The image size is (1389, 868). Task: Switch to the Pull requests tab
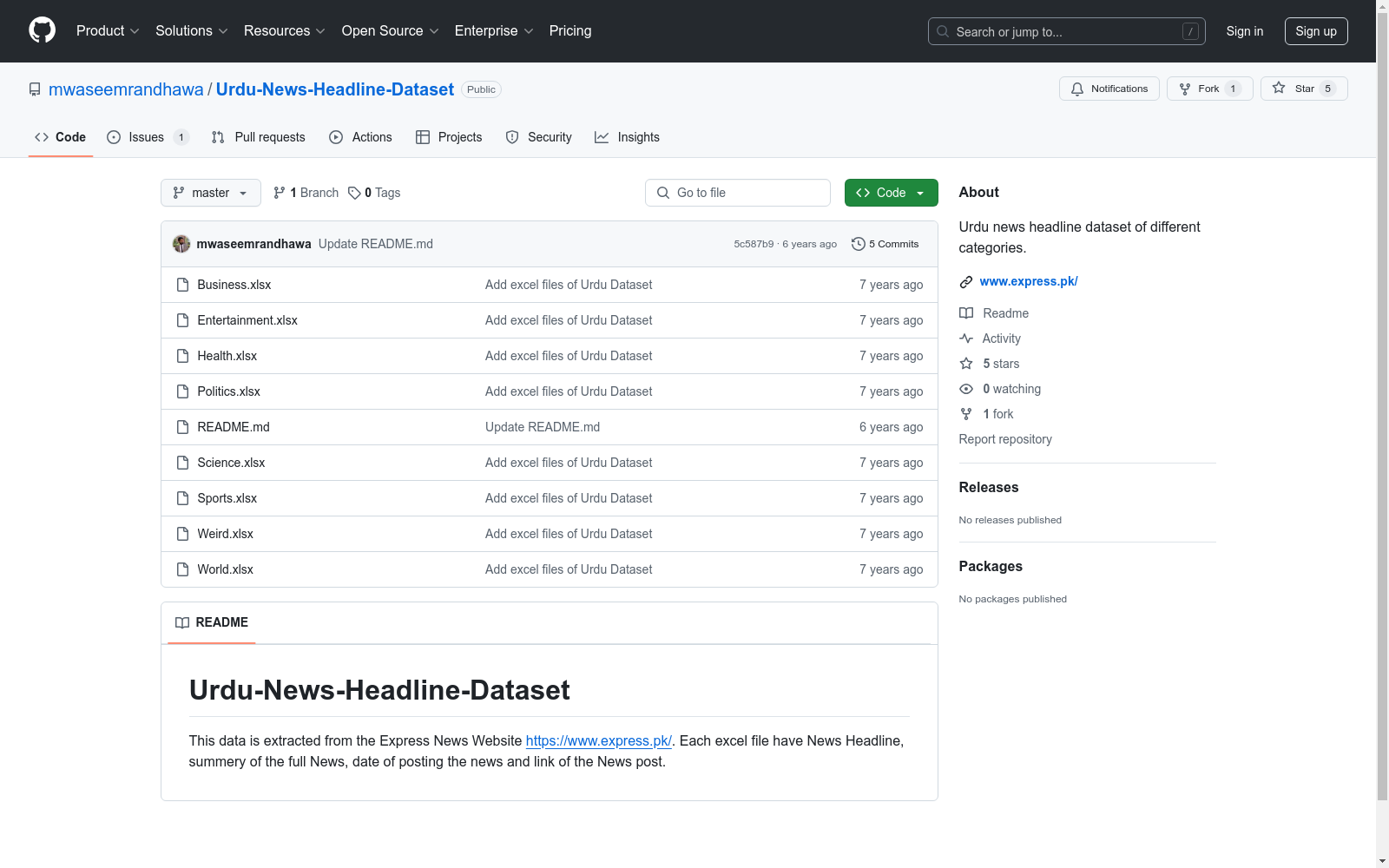point(259,137)
